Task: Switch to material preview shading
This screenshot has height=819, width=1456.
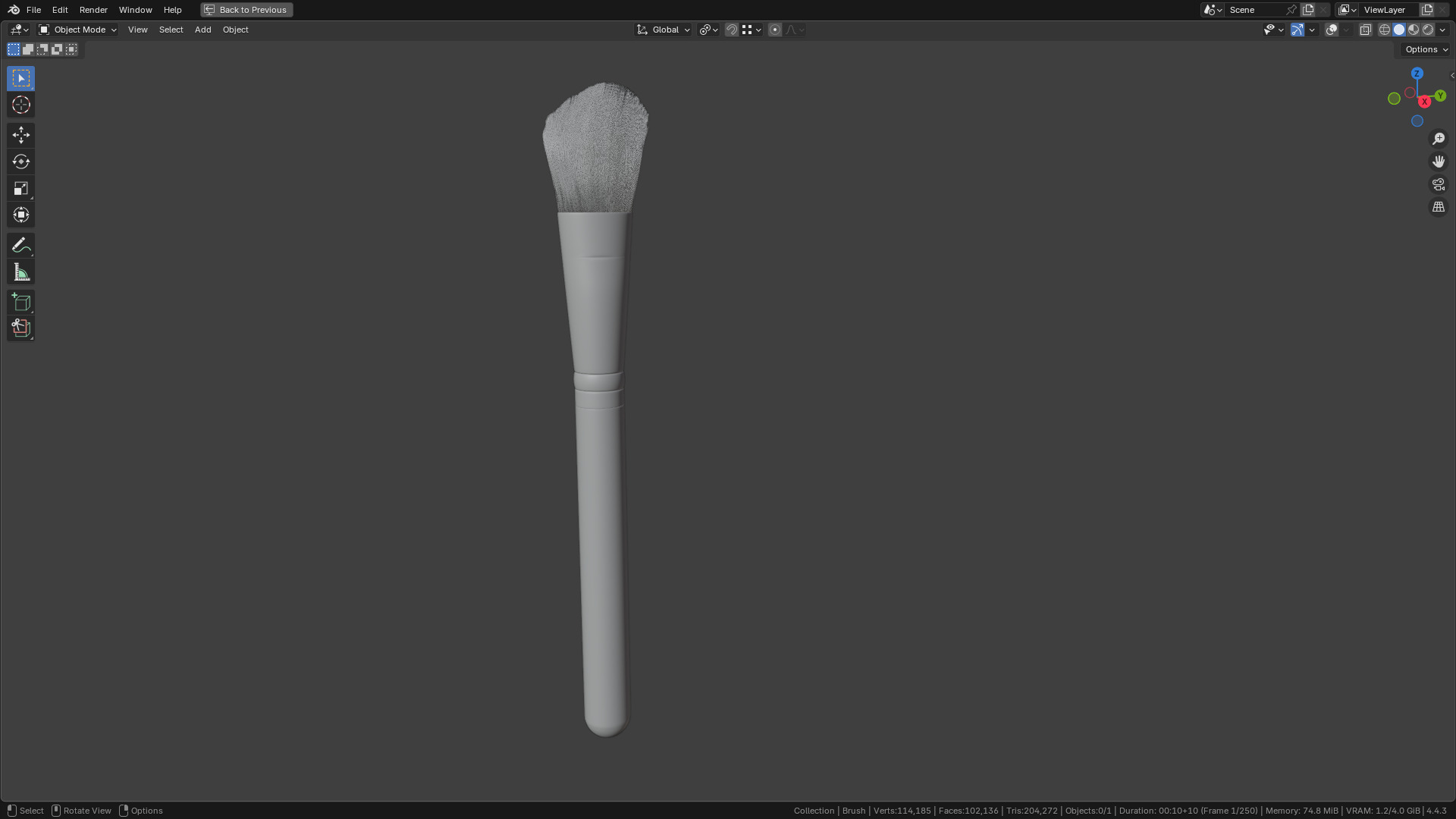Action: point(1414,30)
